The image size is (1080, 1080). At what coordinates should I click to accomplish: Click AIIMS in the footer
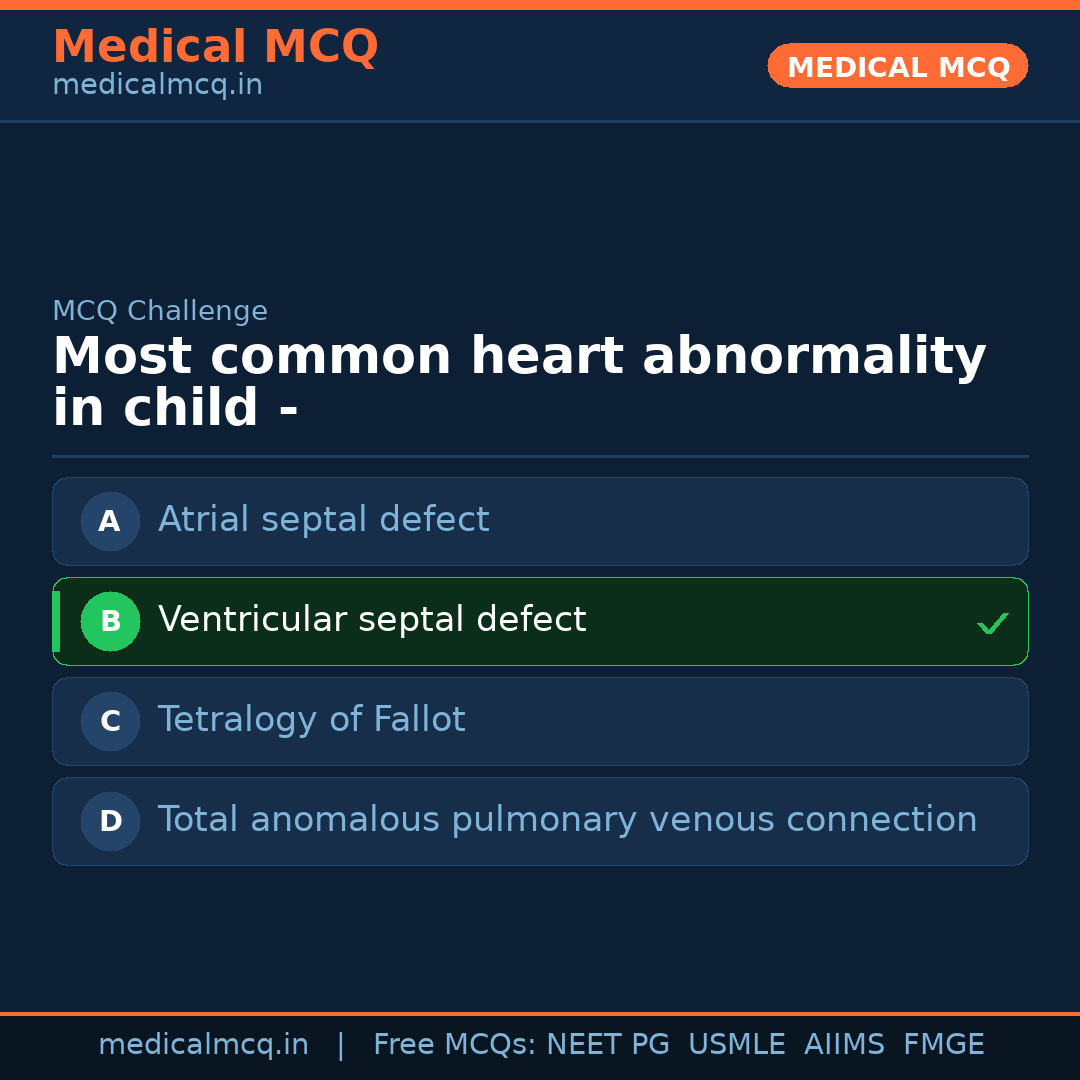844,1045
